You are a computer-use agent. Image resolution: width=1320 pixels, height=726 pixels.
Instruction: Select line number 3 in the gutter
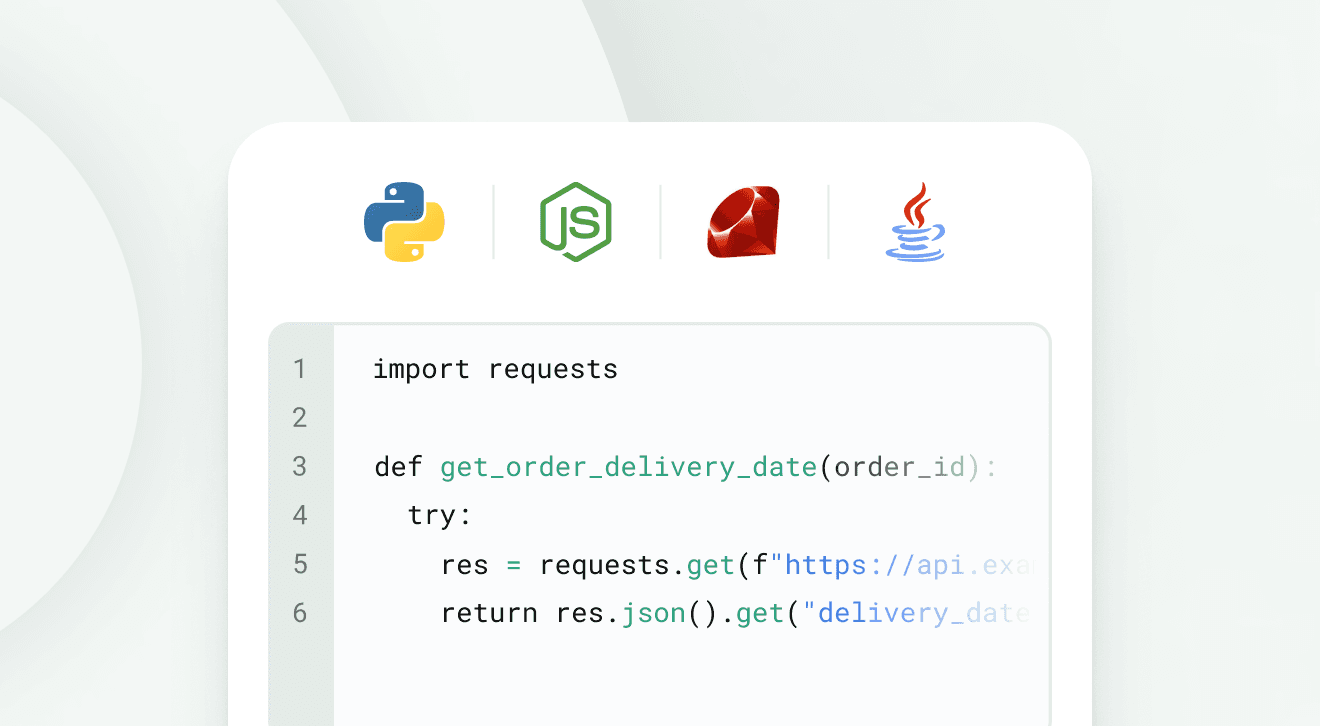point(300,466)
